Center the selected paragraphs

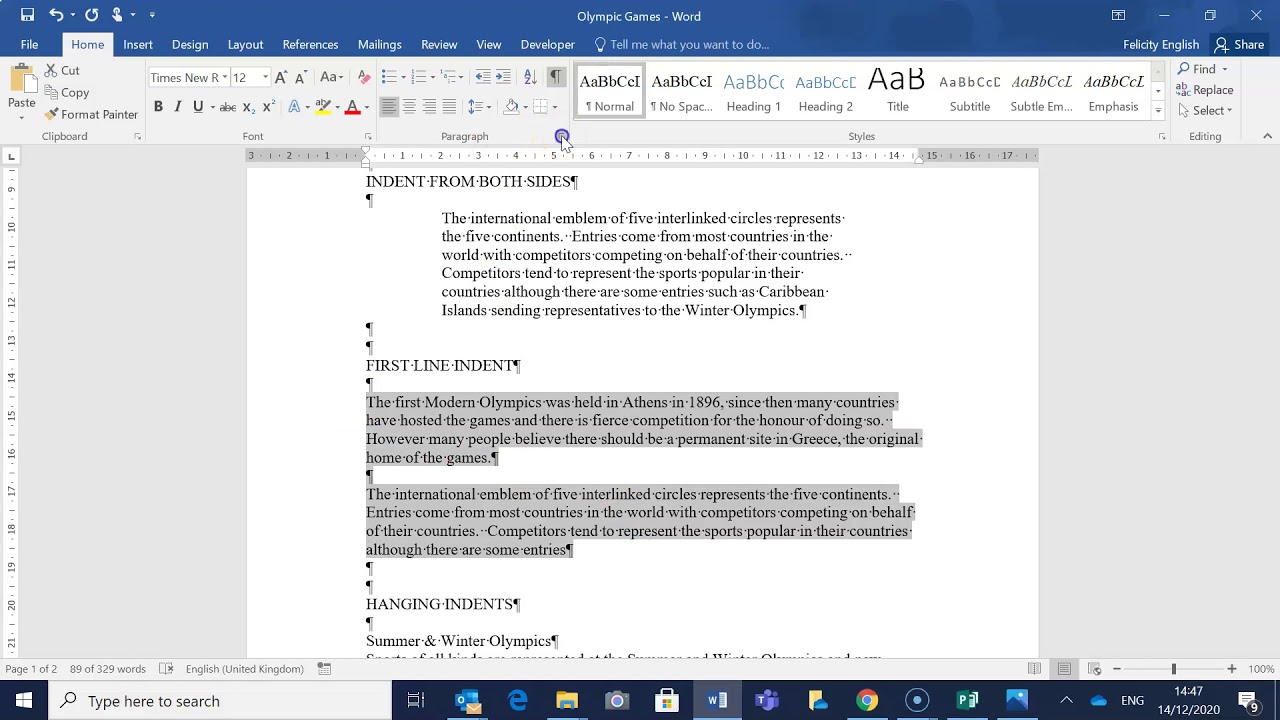pos(409,107)
